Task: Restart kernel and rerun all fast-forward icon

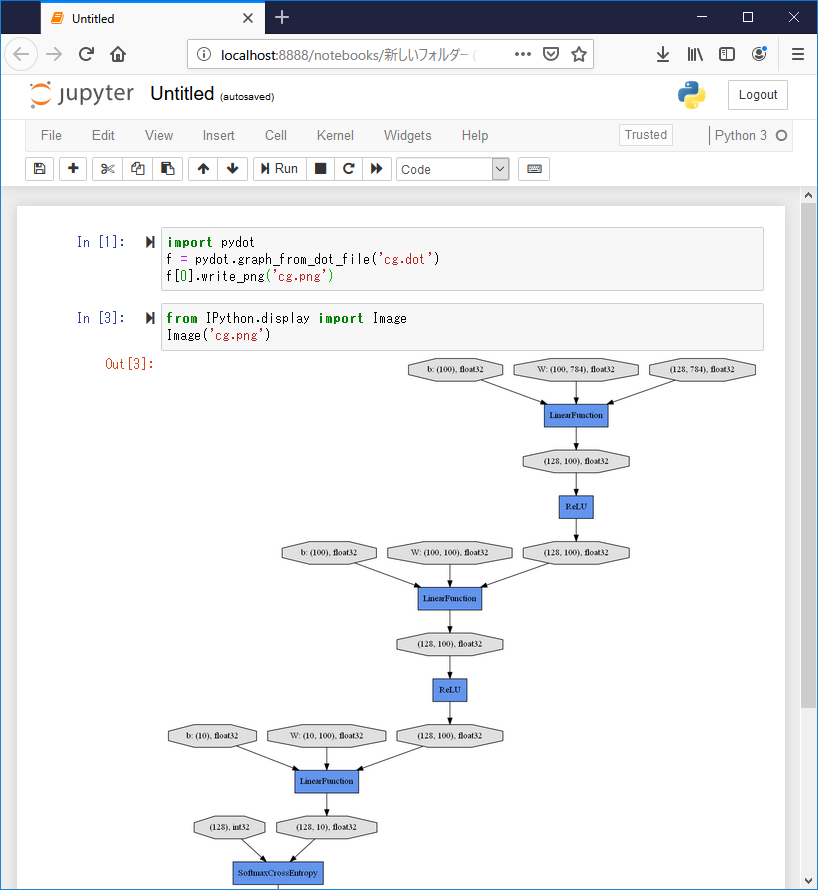Action: (376, 169)
